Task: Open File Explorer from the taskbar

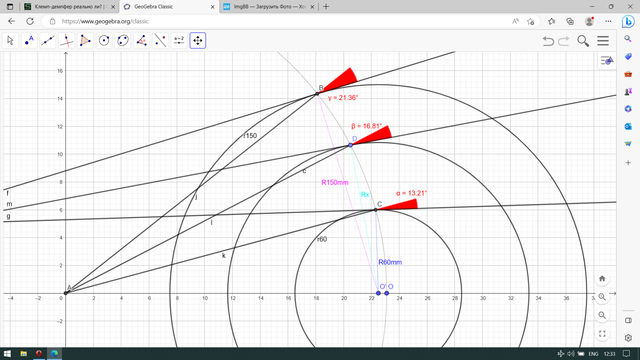Action: 23,353
